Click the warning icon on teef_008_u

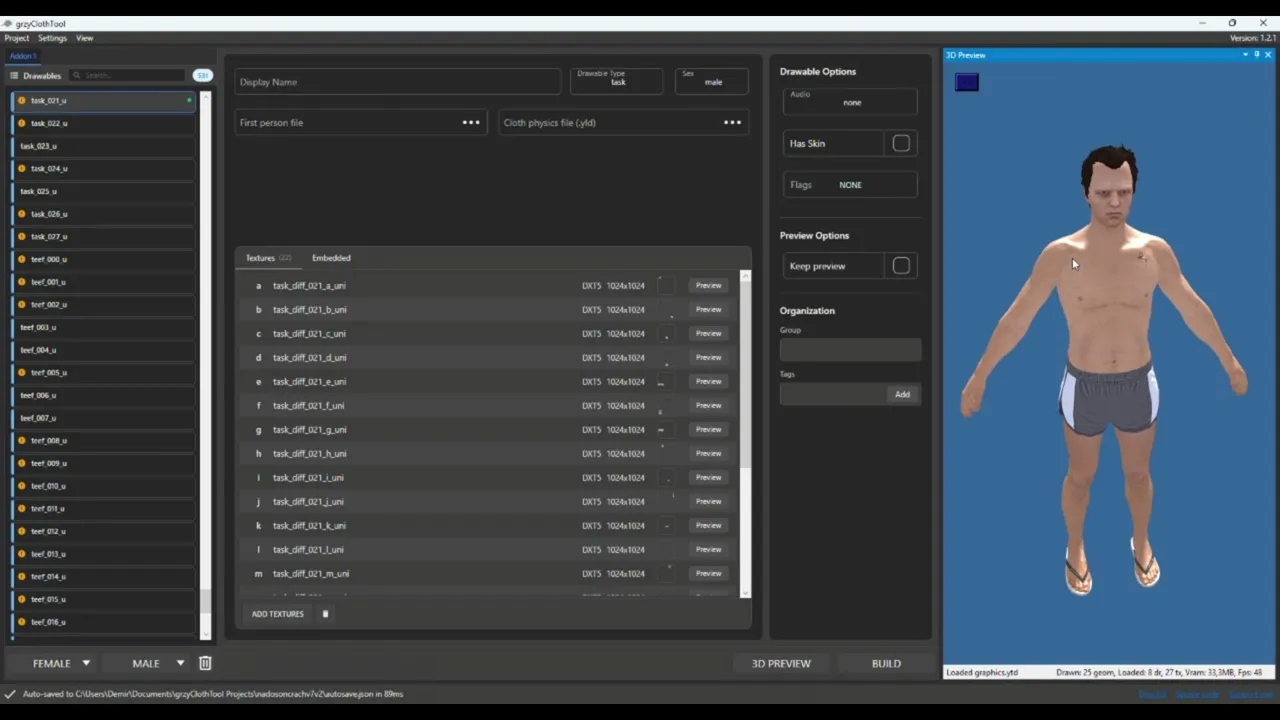click(x=22, y=441)
